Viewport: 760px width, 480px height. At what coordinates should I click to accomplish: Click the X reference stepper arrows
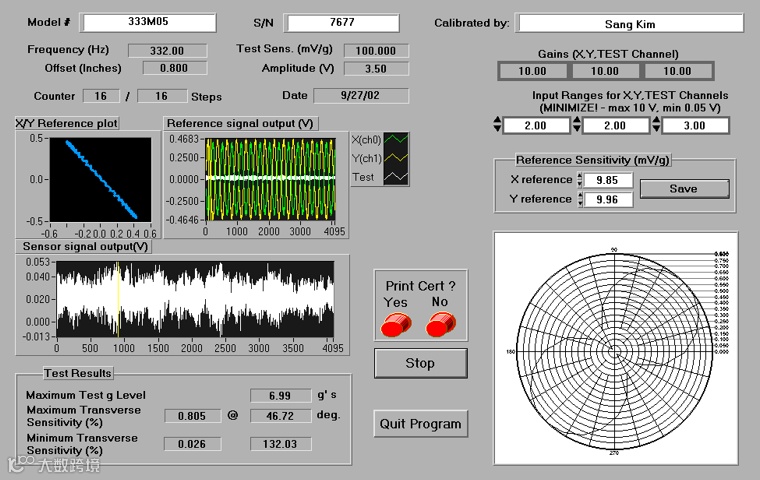point(579,180)
